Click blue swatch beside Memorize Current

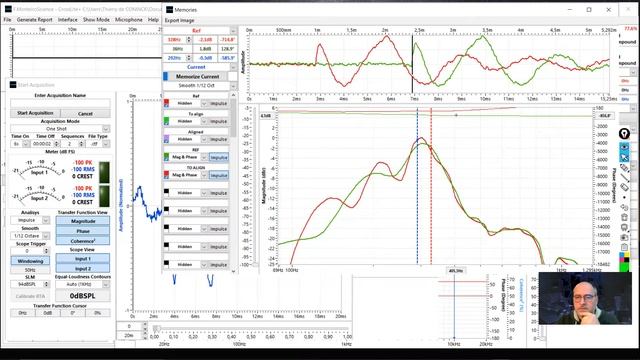165,76
